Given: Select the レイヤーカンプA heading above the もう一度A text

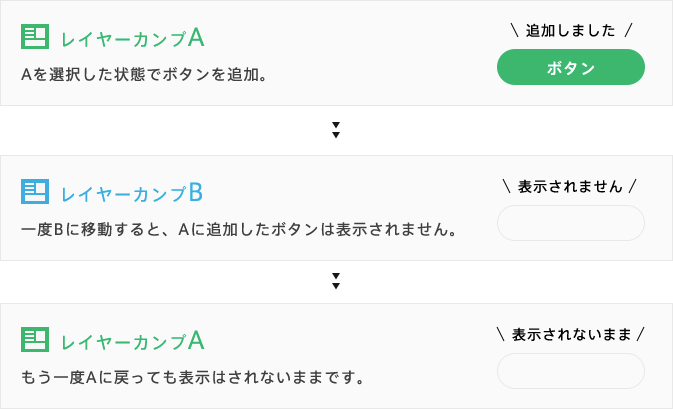Looking at the screenshot, I should [132, 340].
